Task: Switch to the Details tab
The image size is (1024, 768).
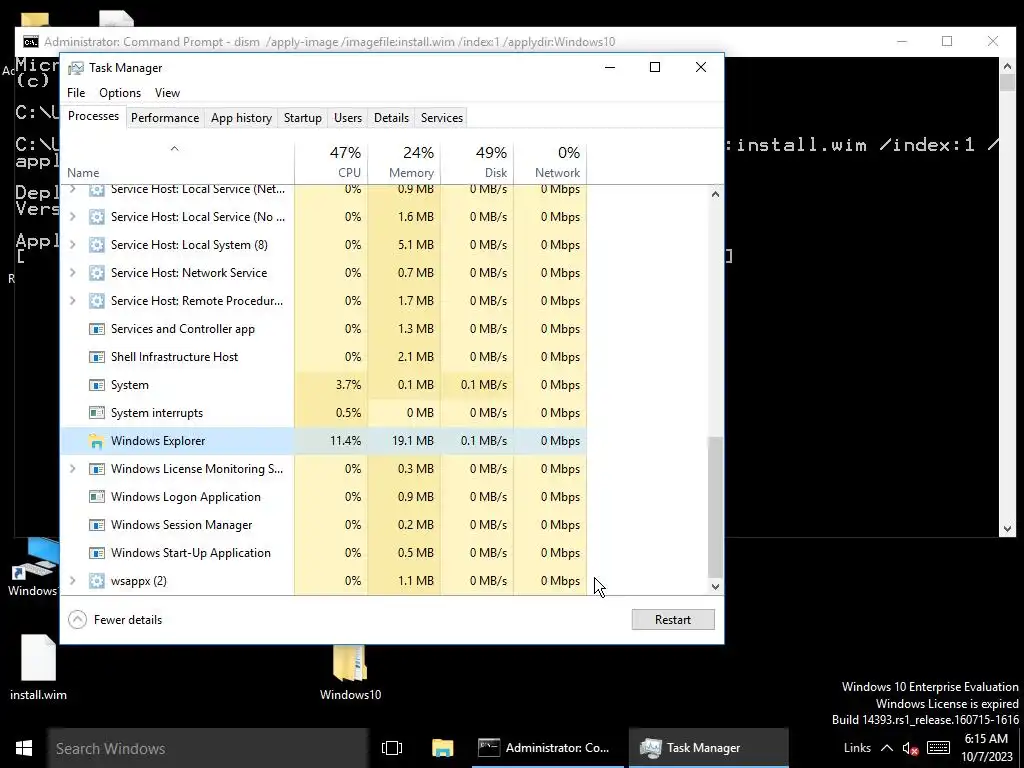Action: (391, 118)
